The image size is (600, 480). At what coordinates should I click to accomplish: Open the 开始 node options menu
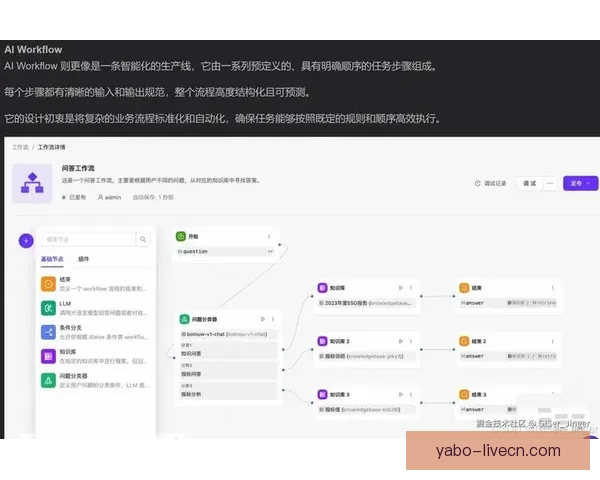[x=269, y=237]
